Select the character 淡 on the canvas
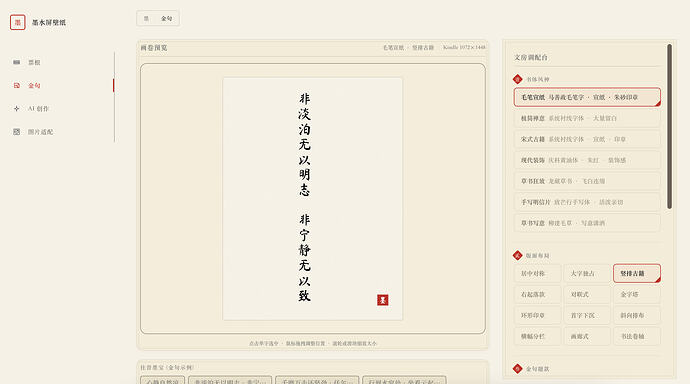Image resolution: width=690 pixels, height=384 pixels. click(x=305, y=114)
